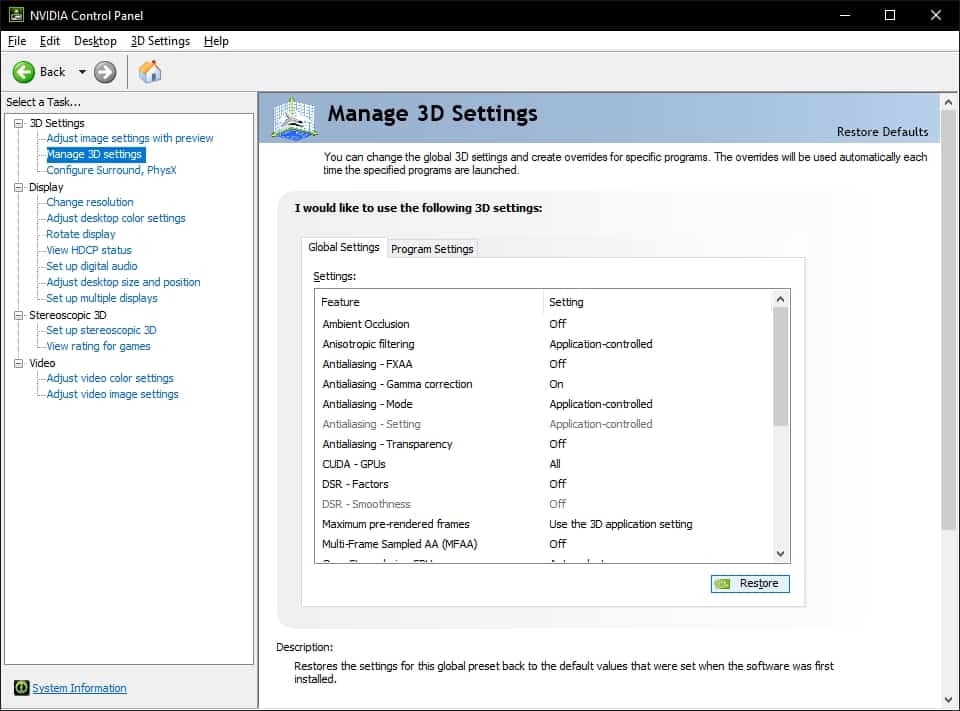Open Configure Surround, PhysX
The image size is (960, 711).
click(111, 170)
